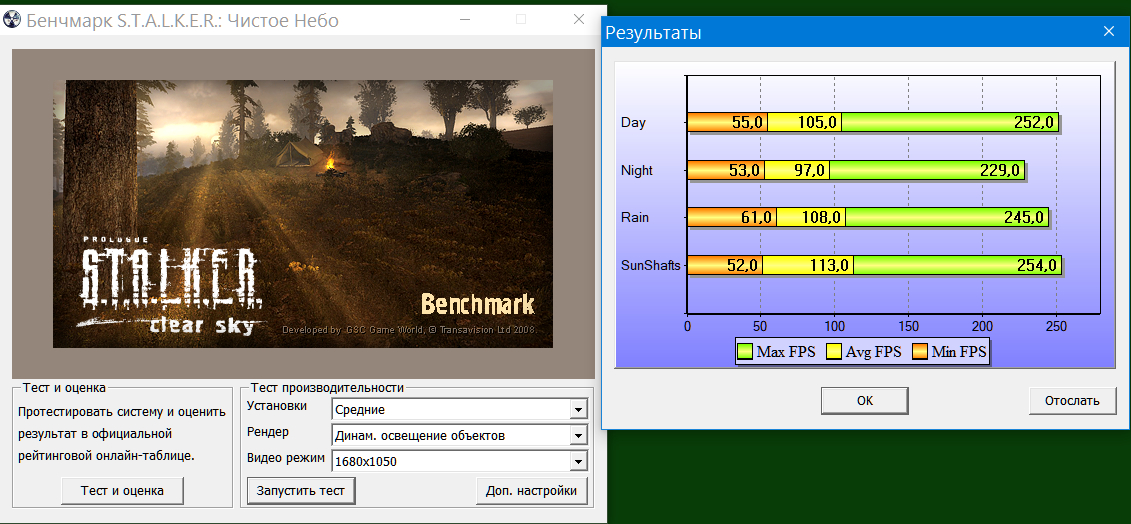Click the Отослать button
This screenshot has width=1131, height=524.
coord(1073,401)
